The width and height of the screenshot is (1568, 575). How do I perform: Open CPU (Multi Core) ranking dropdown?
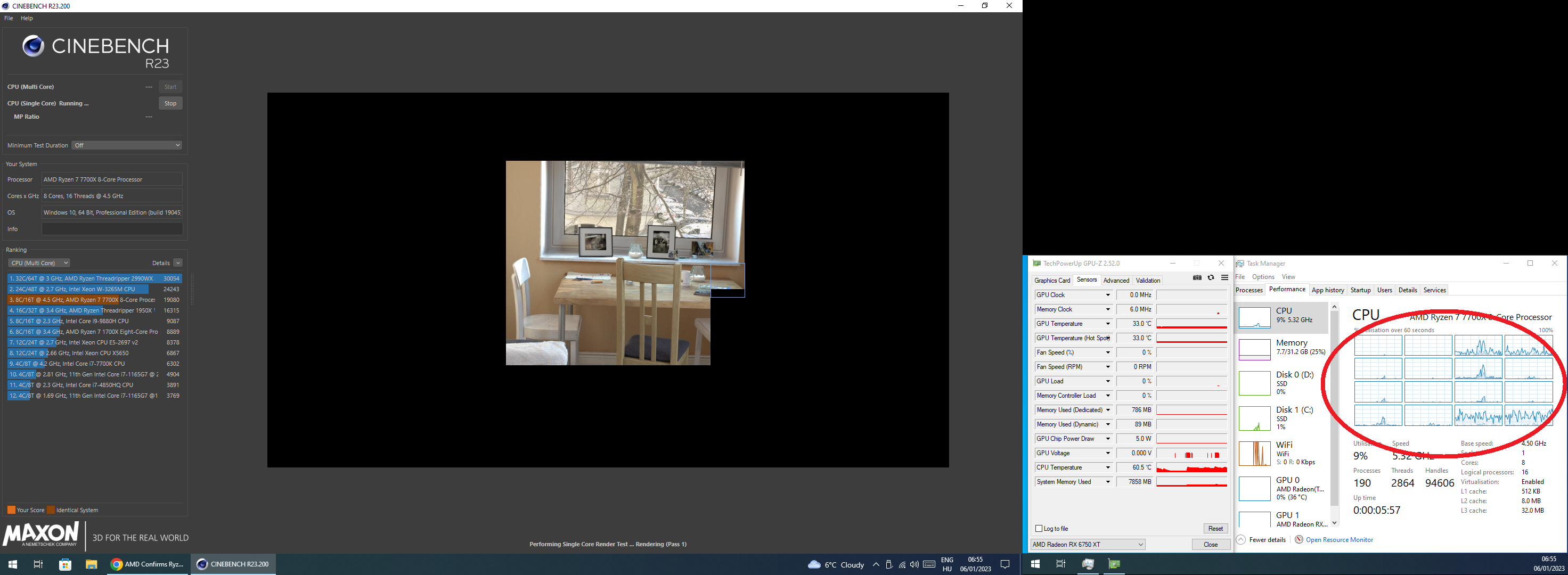39,263
